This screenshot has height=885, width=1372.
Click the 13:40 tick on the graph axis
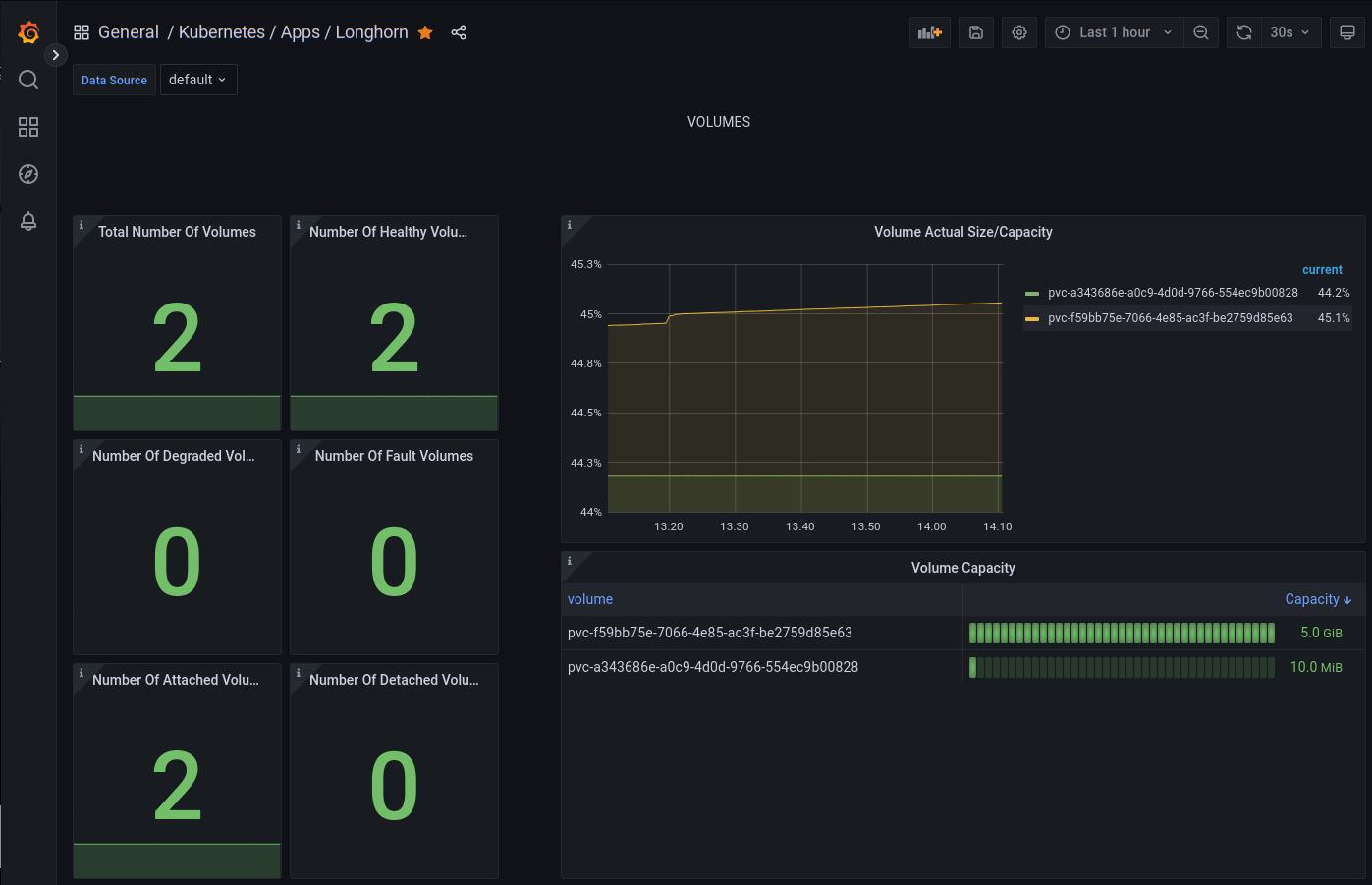[800, 526]
